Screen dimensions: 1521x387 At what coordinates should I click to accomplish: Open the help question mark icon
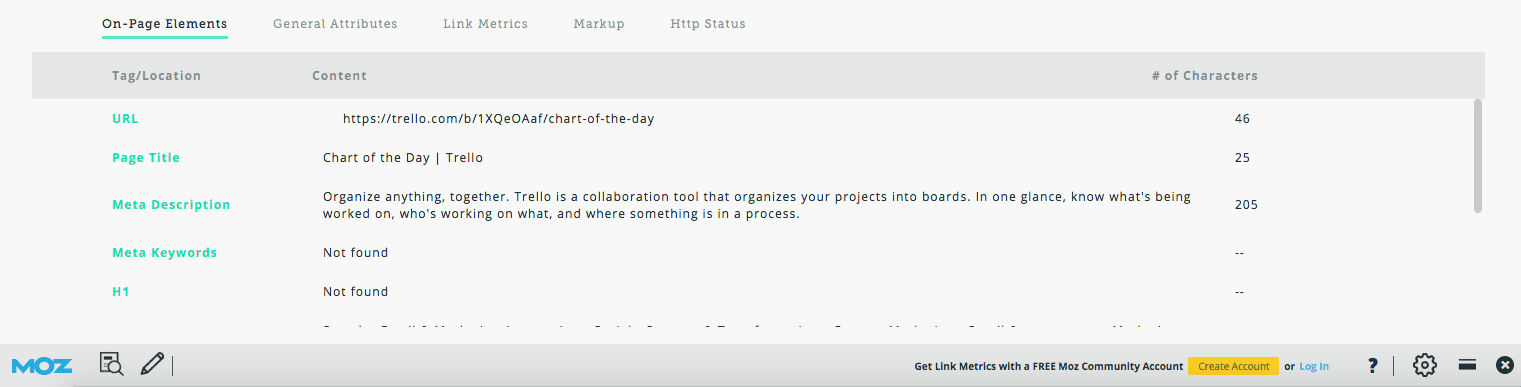click(x=1373, y=365)
